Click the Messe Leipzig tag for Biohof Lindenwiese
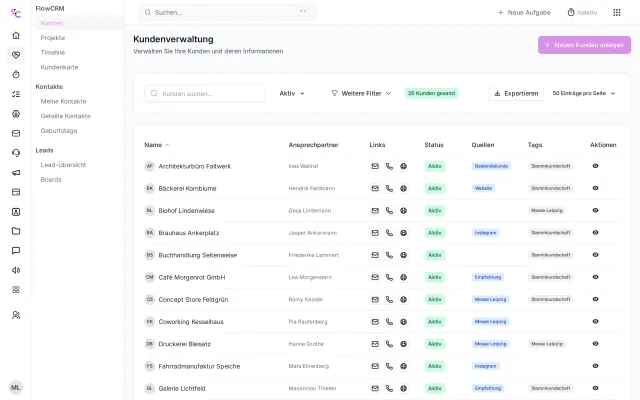The height and width of the screenshot is (400, 640). click(547, 211)
